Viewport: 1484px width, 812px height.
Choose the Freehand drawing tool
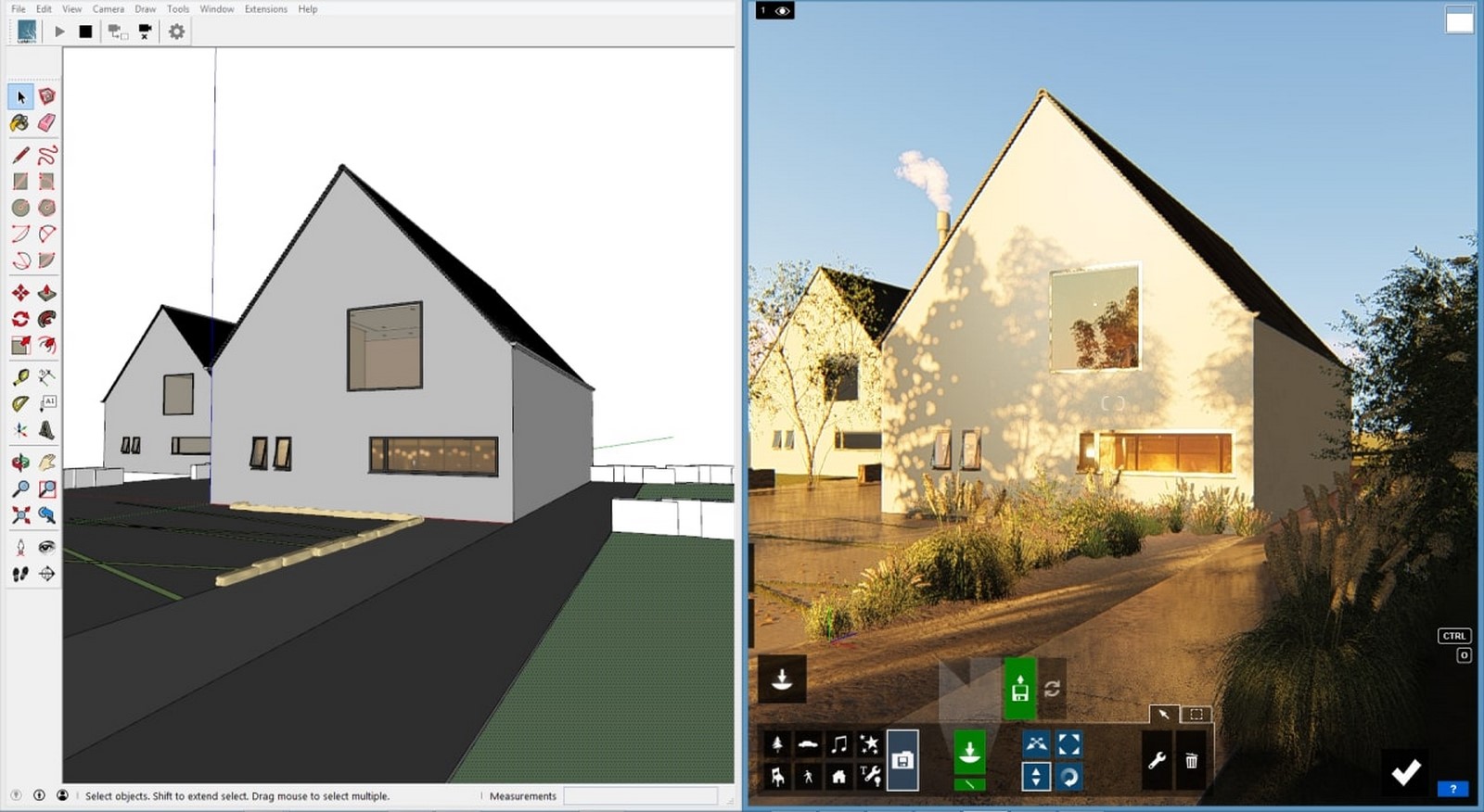click(x=46, y=155)
